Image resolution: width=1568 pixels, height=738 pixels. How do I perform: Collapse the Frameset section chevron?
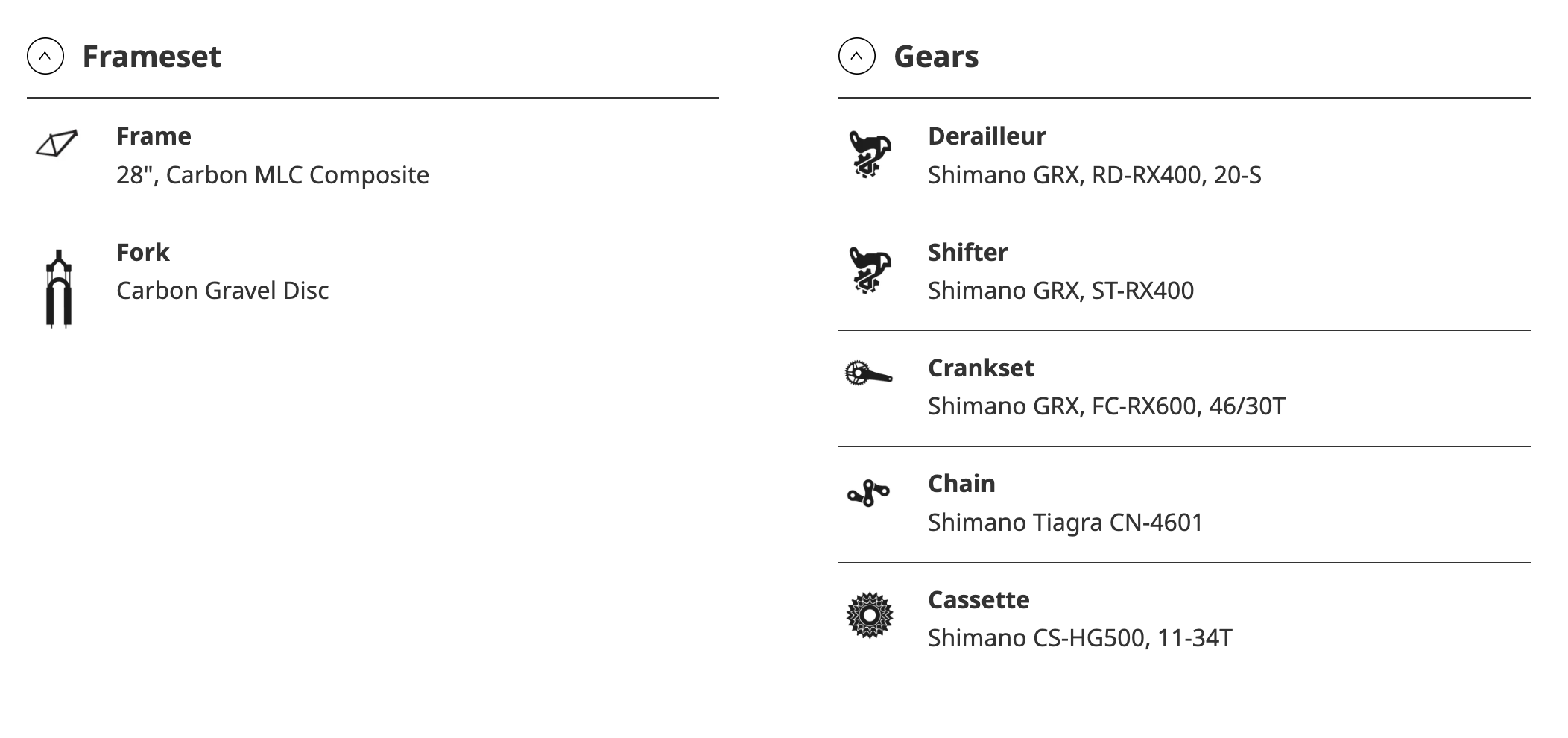[x=45, y=56]
